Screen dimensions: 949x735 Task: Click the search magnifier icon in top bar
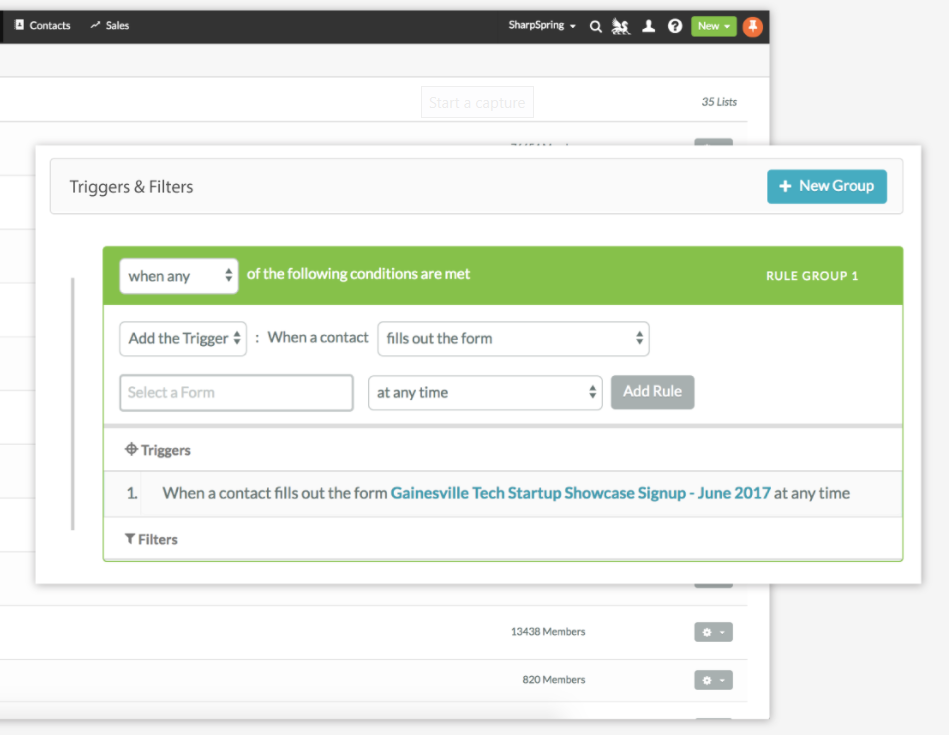[596, 26]
